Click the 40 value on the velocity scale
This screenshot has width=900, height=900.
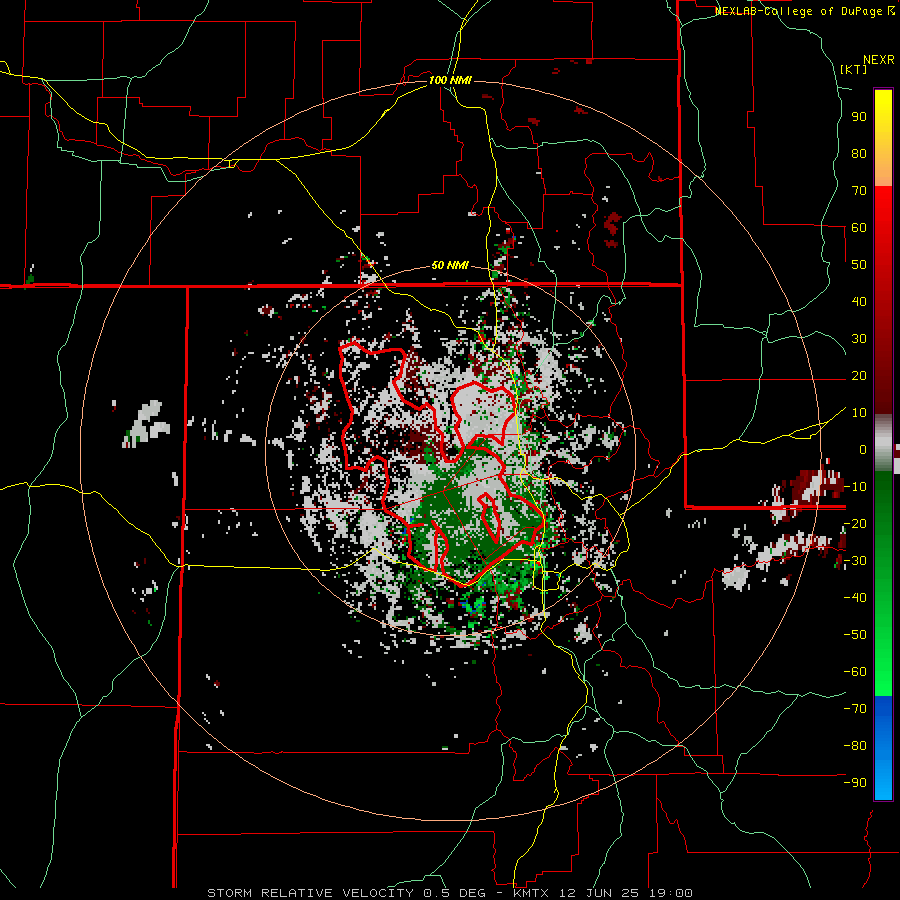pos(859,301)
